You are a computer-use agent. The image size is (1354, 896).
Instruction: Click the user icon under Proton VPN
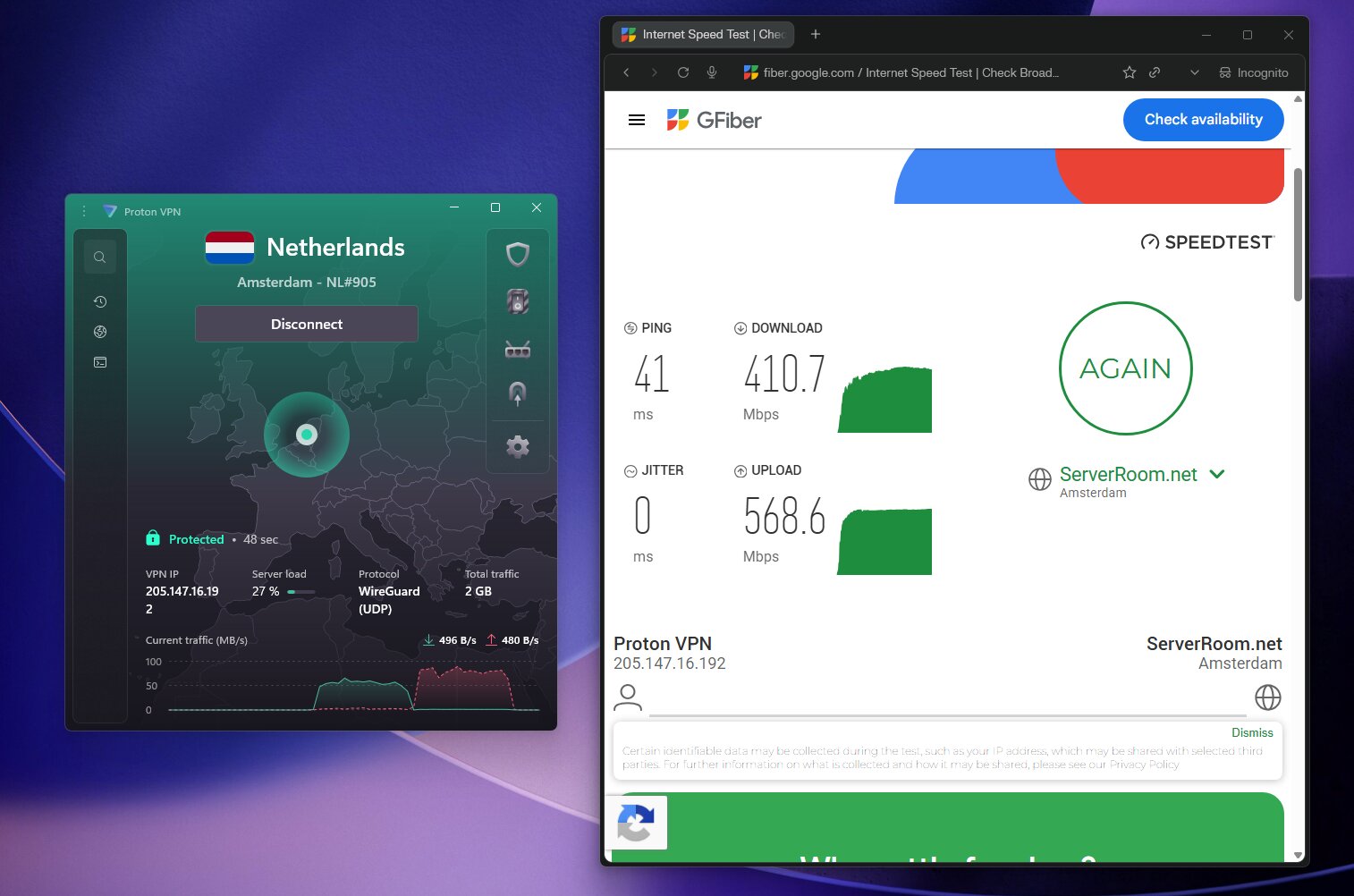click(x=628, y=697)
